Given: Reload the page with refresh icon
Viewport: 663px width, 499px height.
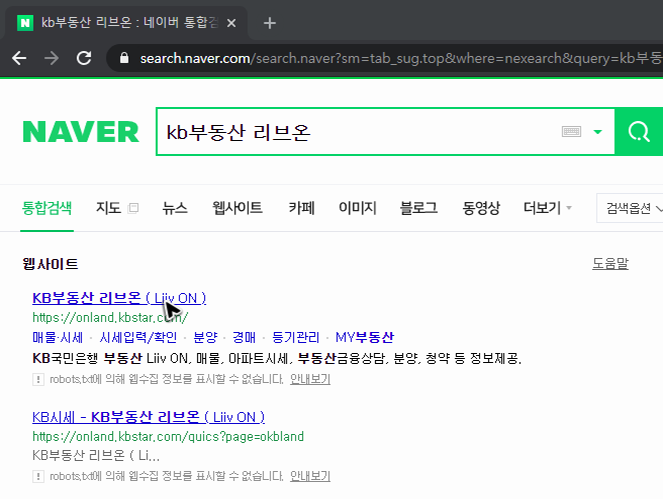Looking at the screenshot, I should [84, 58].
